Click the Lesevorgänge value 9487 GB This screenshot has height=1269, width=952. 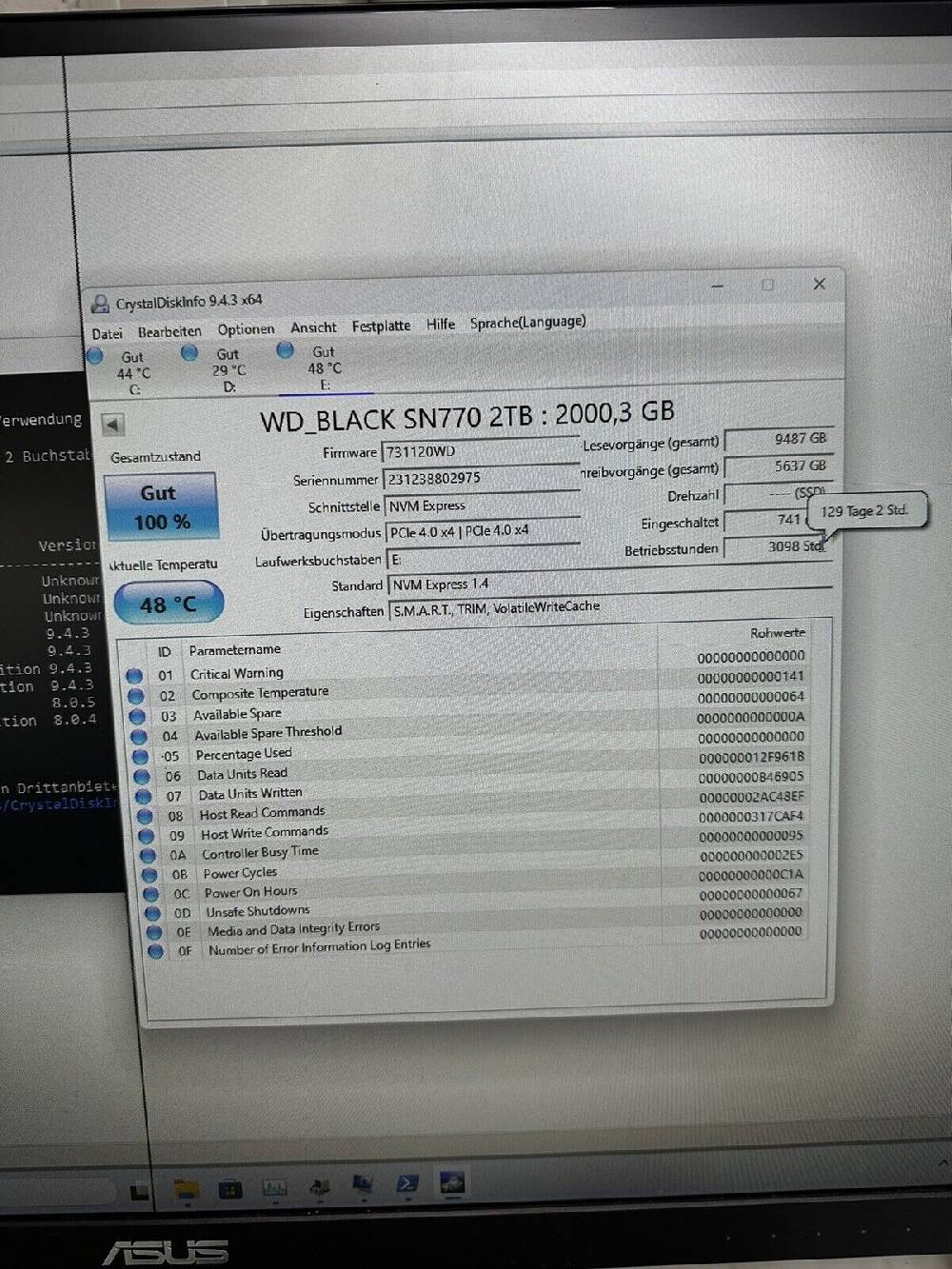point(779,439)
